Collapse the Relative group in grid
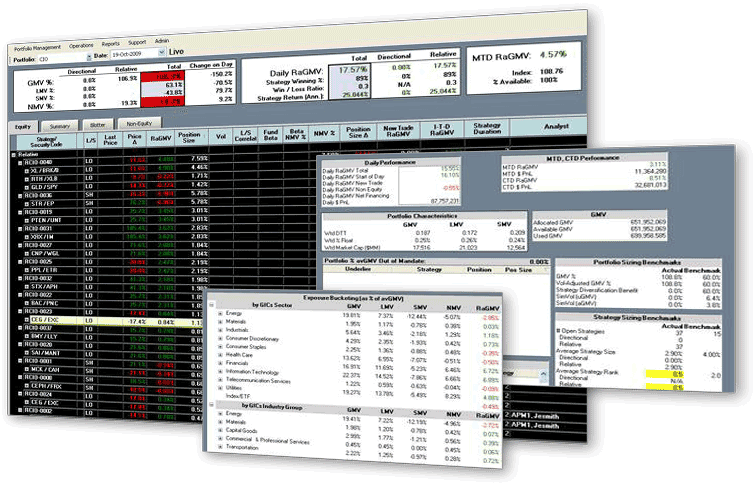756x486 pixels. 14,155
